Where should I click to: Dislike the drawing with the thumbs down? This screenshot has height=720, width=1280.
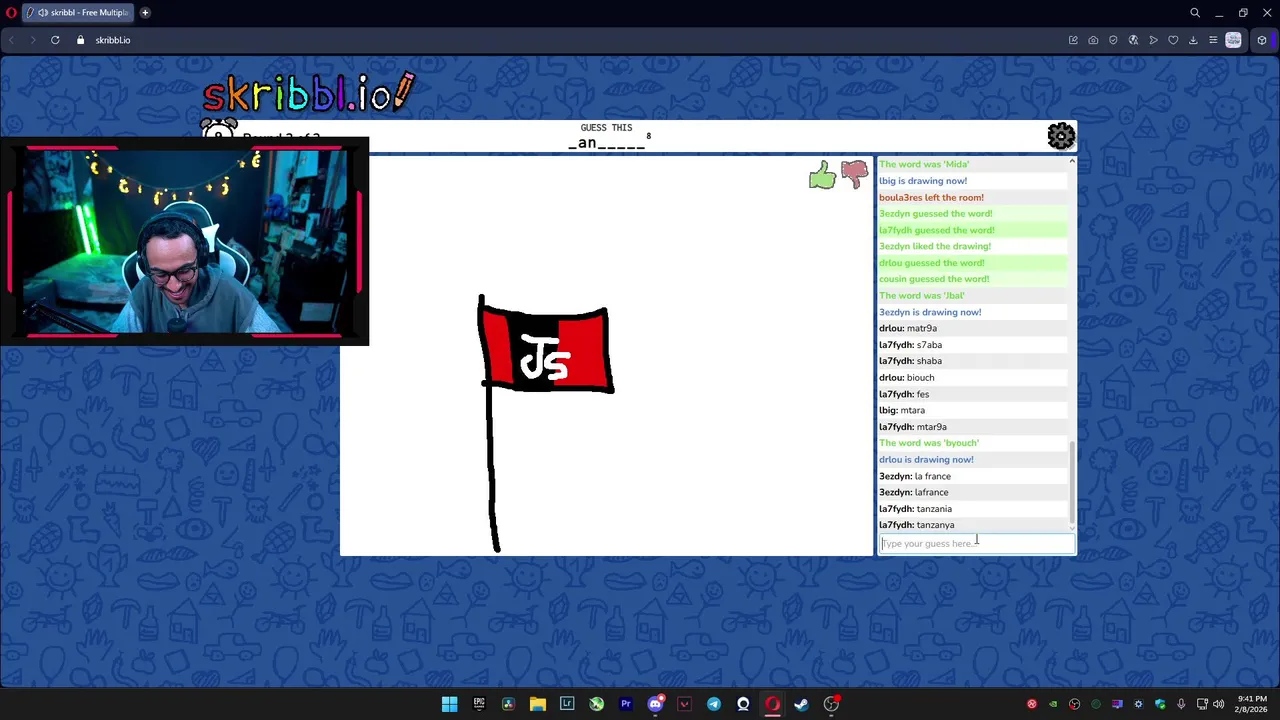[x=854, y=175]
